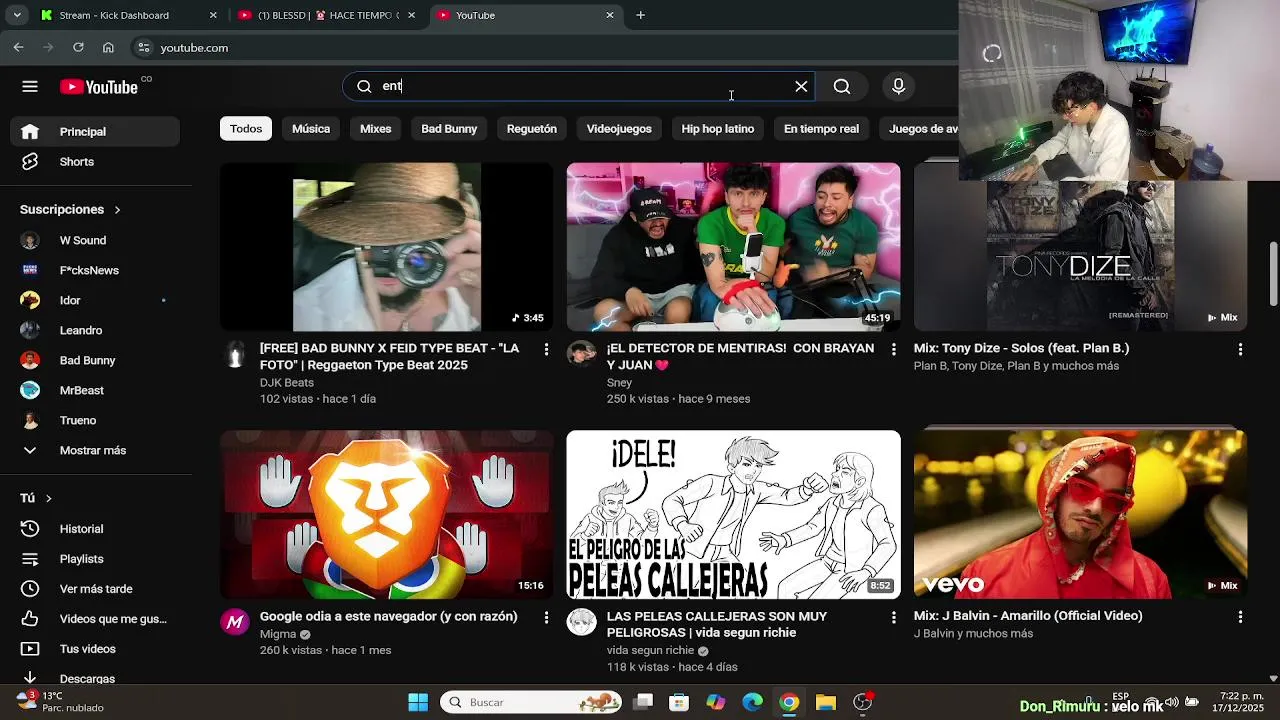The width and height of the screenshot is (1280, 720).
Task: Open the Migma channel avatar
Action: click(235, 622)
